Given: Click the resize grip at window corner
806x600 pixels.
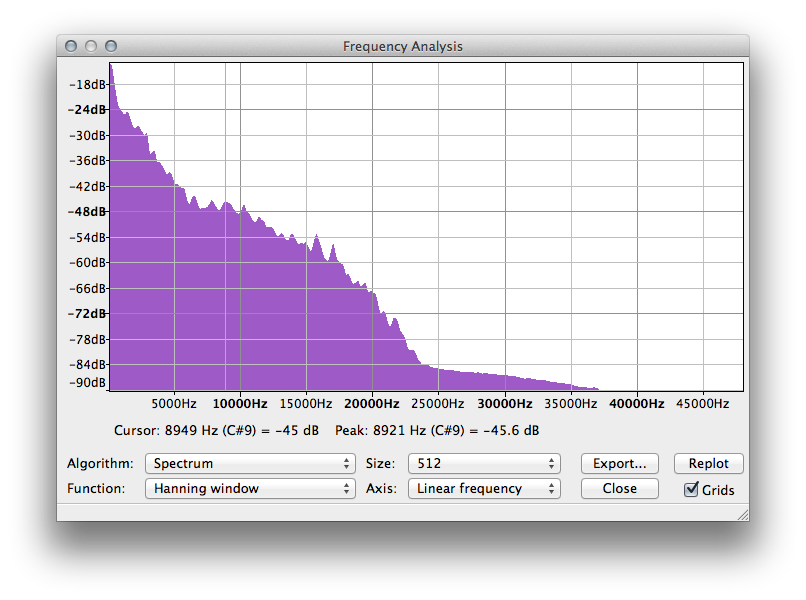Looking at the screenshot, I should click(743, 515).
